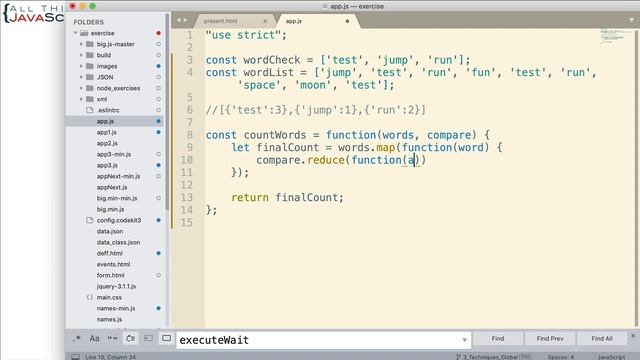
Task: Open app3-min.js in sidebar
Action: click(114, 154)
